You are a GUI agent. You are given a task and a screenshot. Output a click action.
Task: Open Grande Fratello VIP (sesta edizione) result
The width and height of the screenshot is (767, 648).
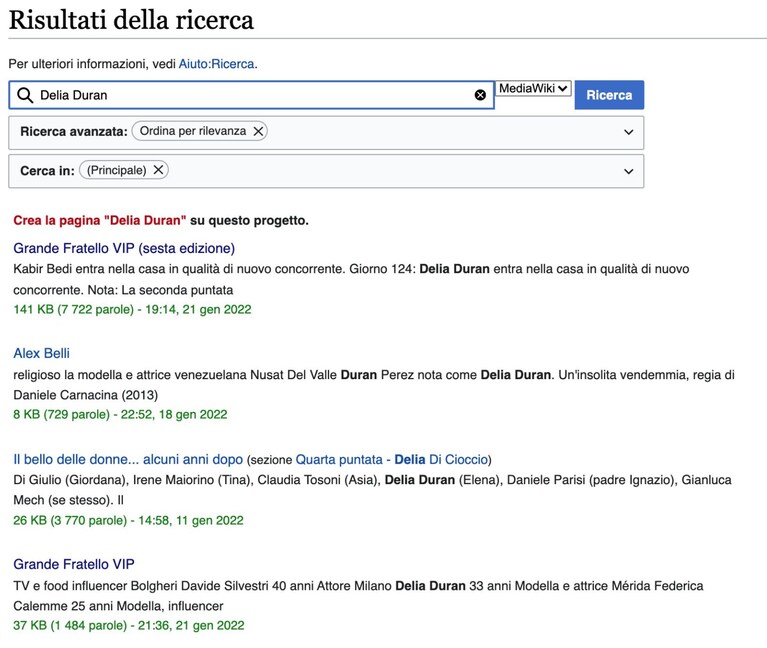point(124,248)
